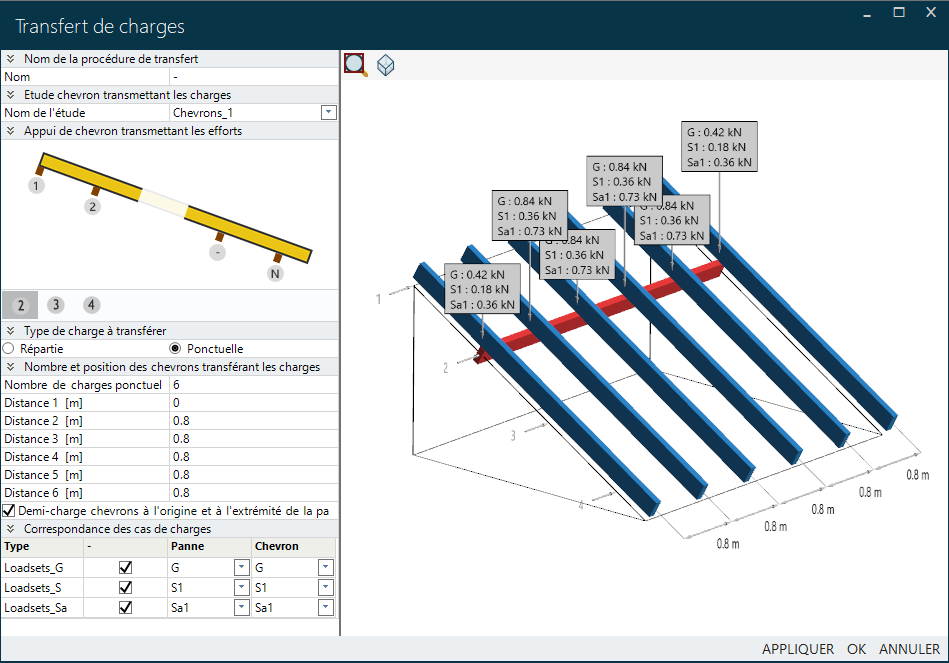Edit Nombre de charges ponctuel value
The image size is (949, 663).
pos(254,385)
